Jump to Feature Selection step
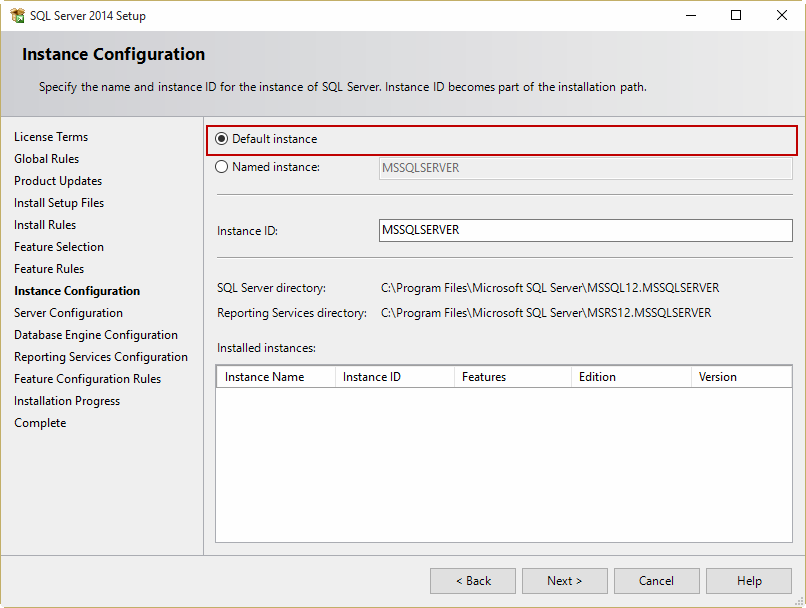 point(59,247)
